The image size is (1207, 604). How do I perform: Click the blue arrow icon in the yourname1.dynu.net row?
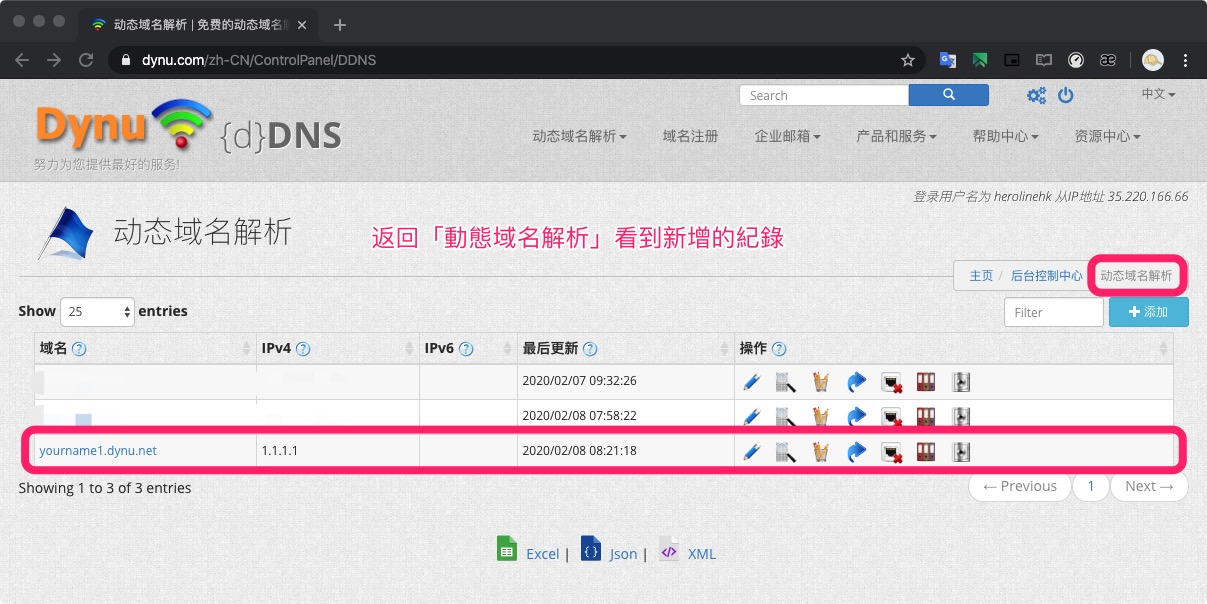856,452
